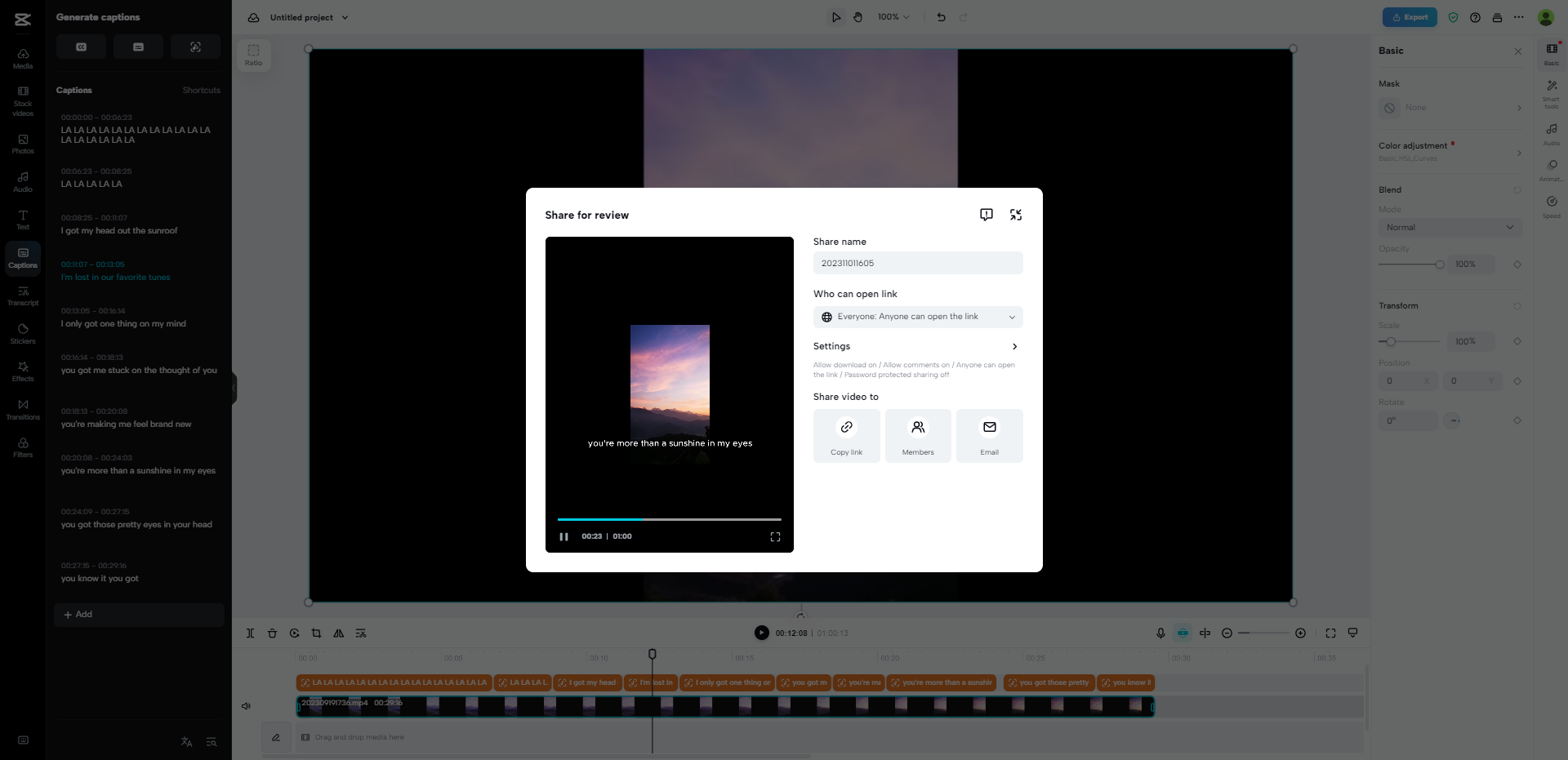Open the Transcript panel
Viewport: 1568px width, 760px height.
point(23,296)
